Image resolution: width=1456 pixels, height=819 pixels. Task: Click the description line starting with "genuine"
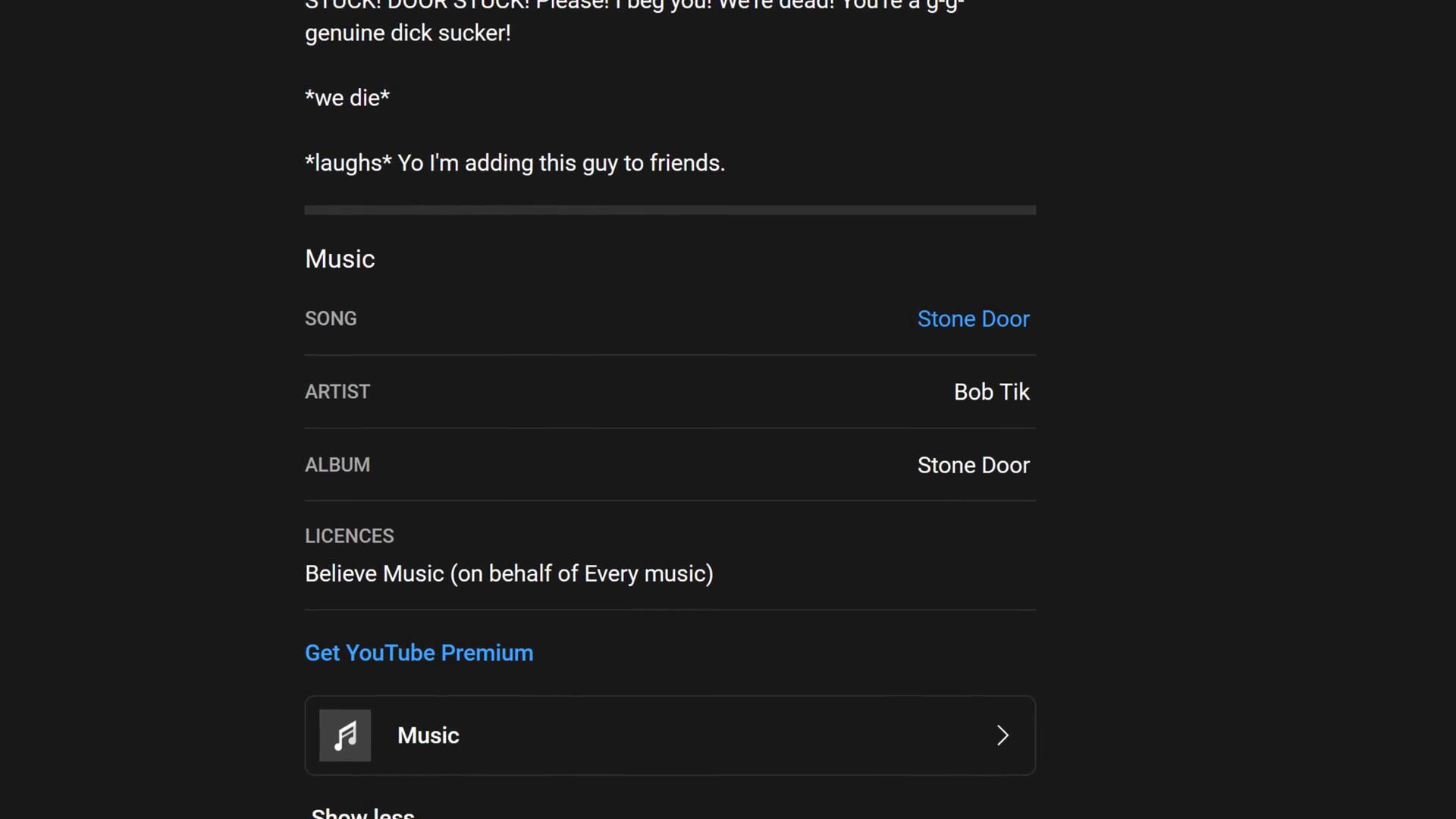click(408, 33)
